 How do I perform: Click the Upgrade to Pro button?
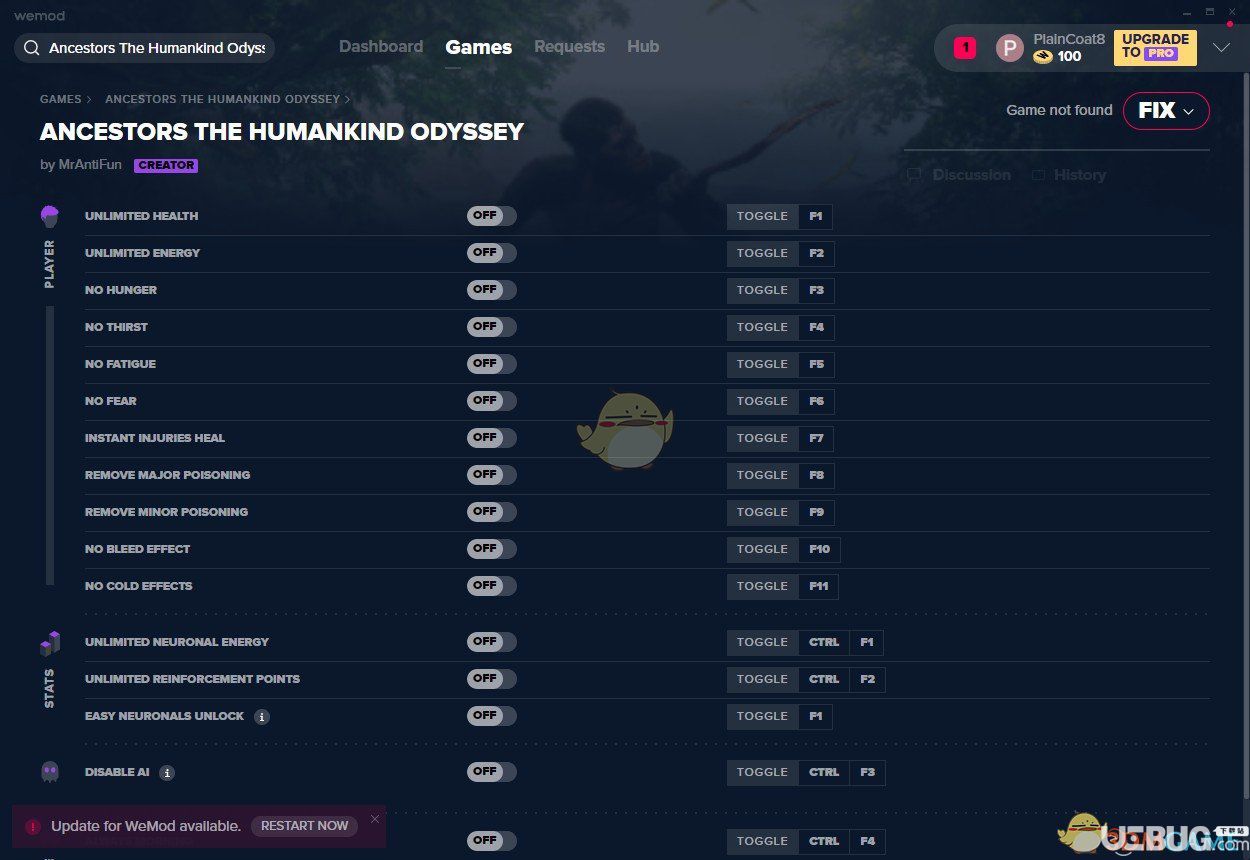pyautogui.click(x=1155, y=47)
